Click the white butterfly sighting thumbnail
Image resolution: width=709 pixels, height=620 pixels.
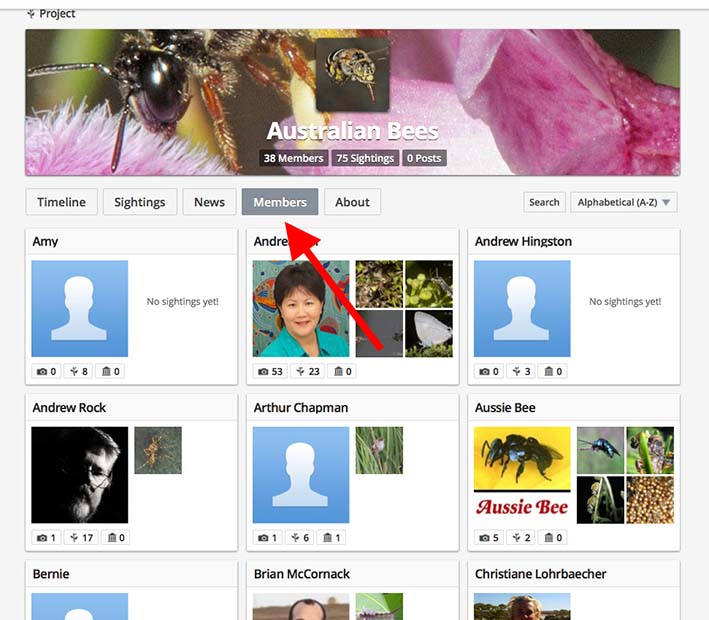(x=429, y=333)
